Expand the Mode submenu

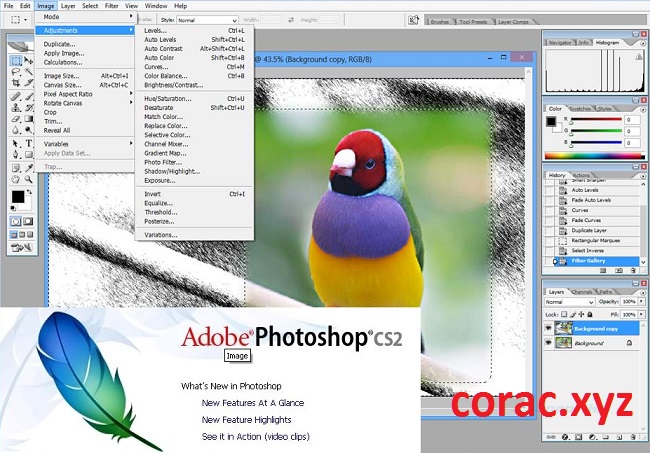click(85, 17)
